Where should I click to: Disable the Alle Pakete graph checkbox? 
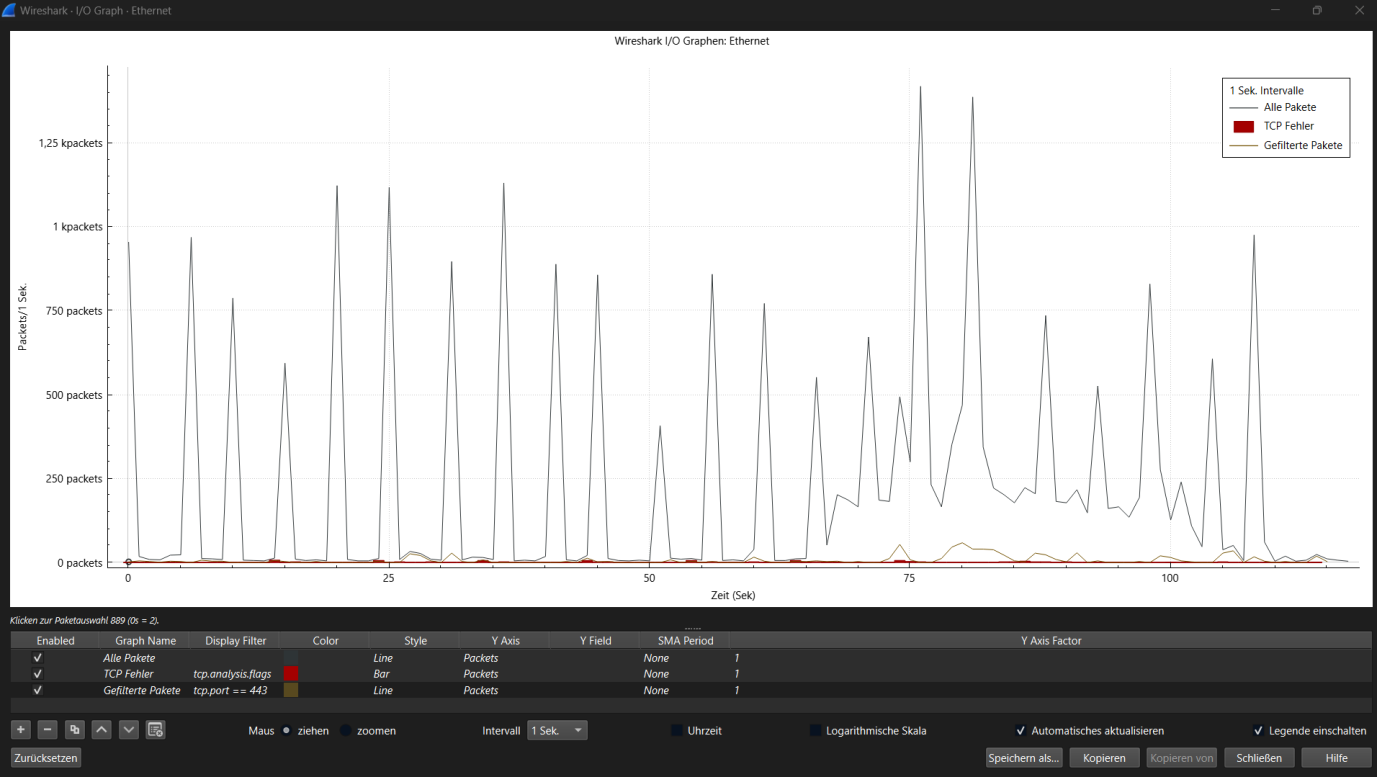pyautogui.click(x=38, y=658)
